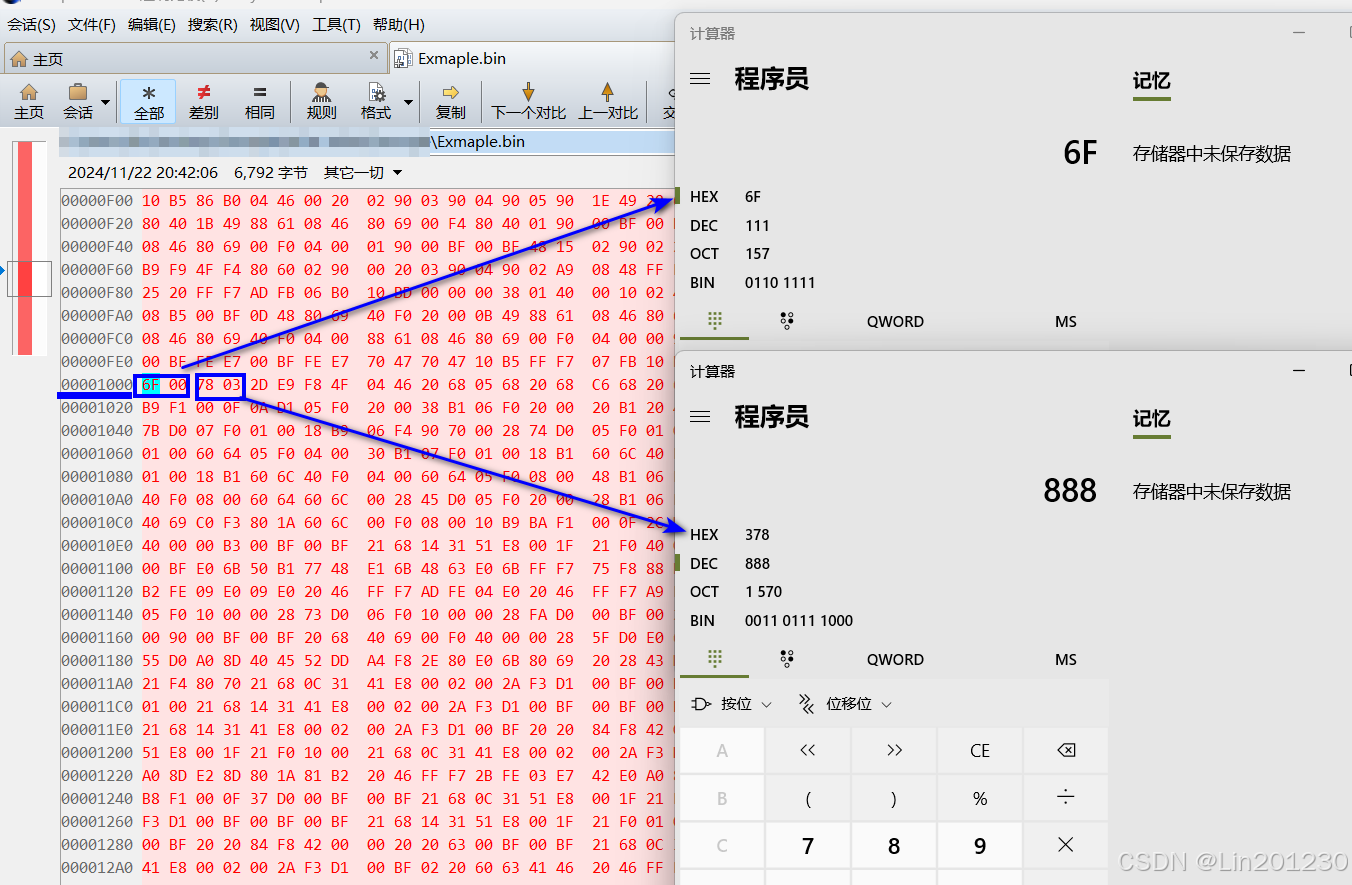Click the close parenthesis key
Screen dimensions: 1352x885
894,798
